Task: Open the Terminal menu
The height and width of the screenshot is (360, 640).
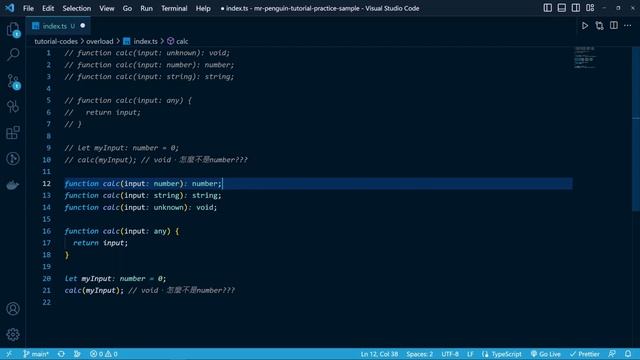Action: (x=174, y=8)
